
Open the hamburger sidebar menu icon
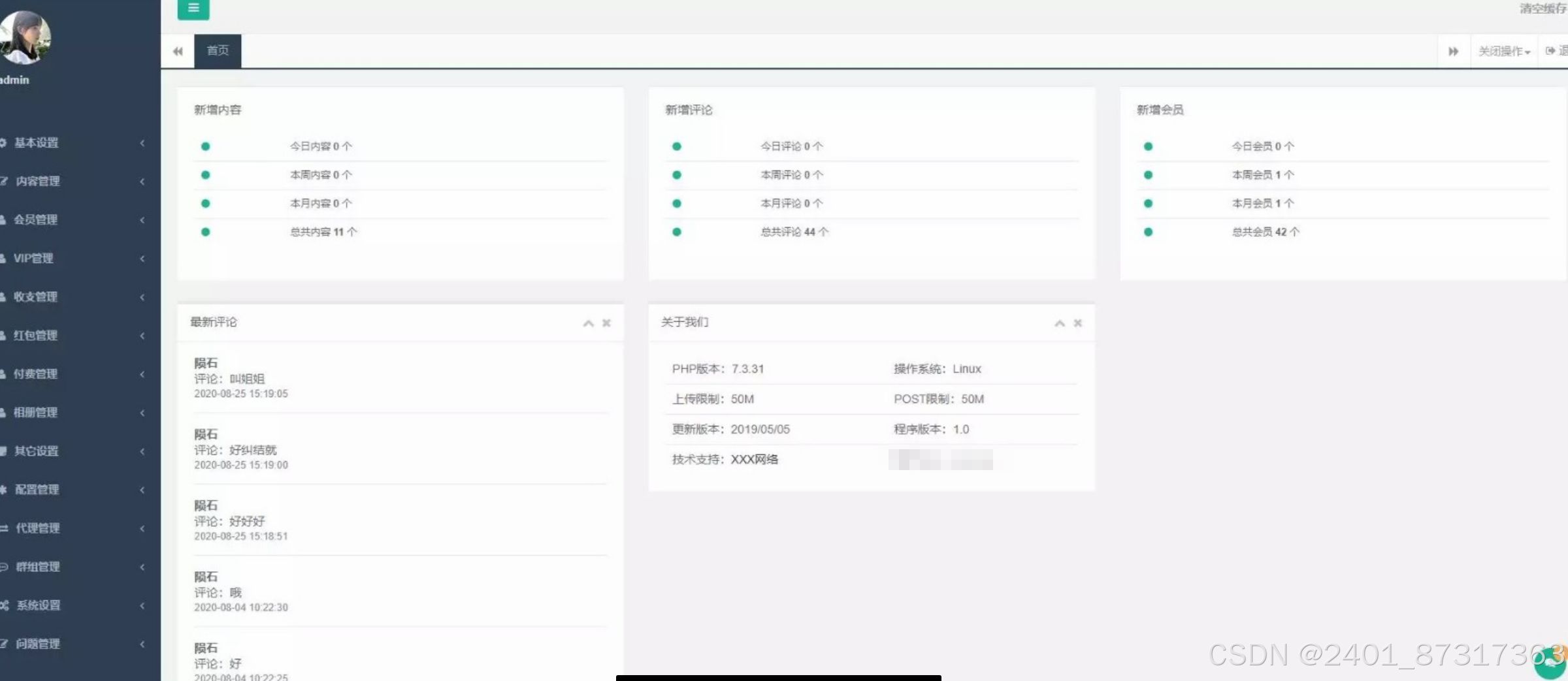click(193, 8)
